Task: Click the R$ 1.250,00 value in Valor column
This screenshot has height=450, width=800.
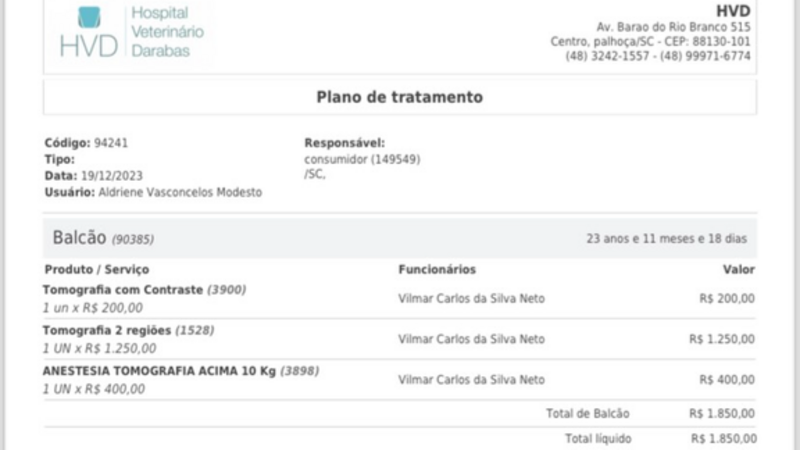Action: click(721, 339)
